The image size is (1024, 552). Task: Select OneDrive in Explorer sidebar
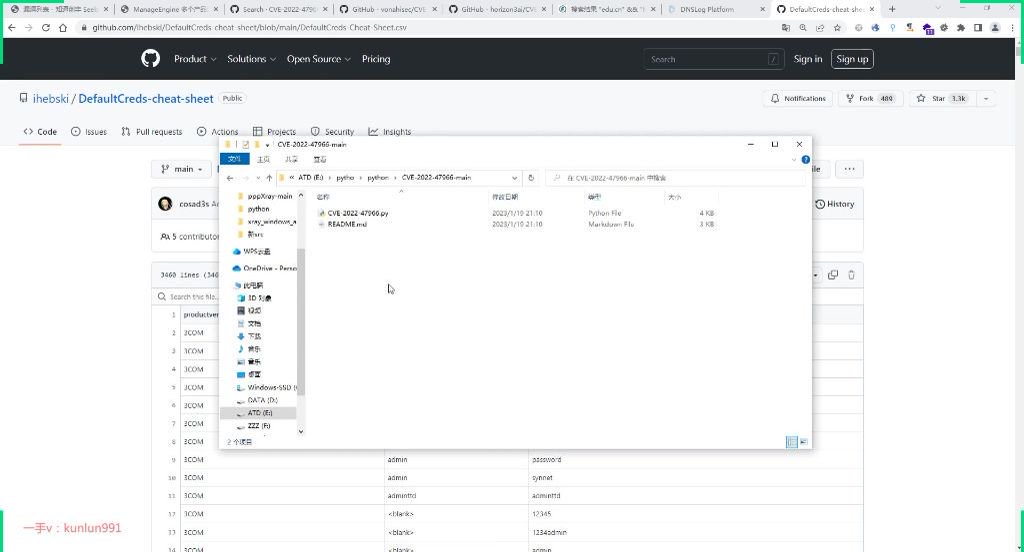click(264, 268)
